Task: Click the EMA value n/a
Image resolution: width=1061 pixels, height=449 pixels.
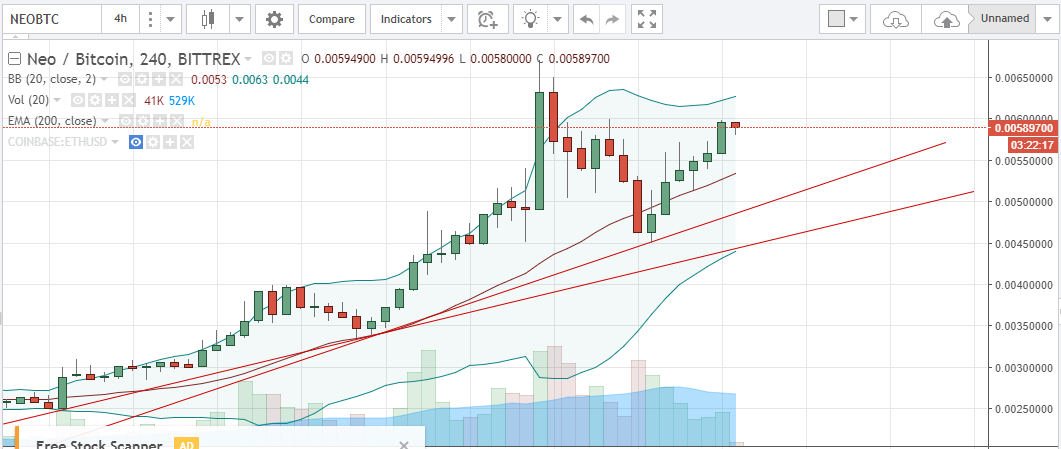Action: coord(201,122)
